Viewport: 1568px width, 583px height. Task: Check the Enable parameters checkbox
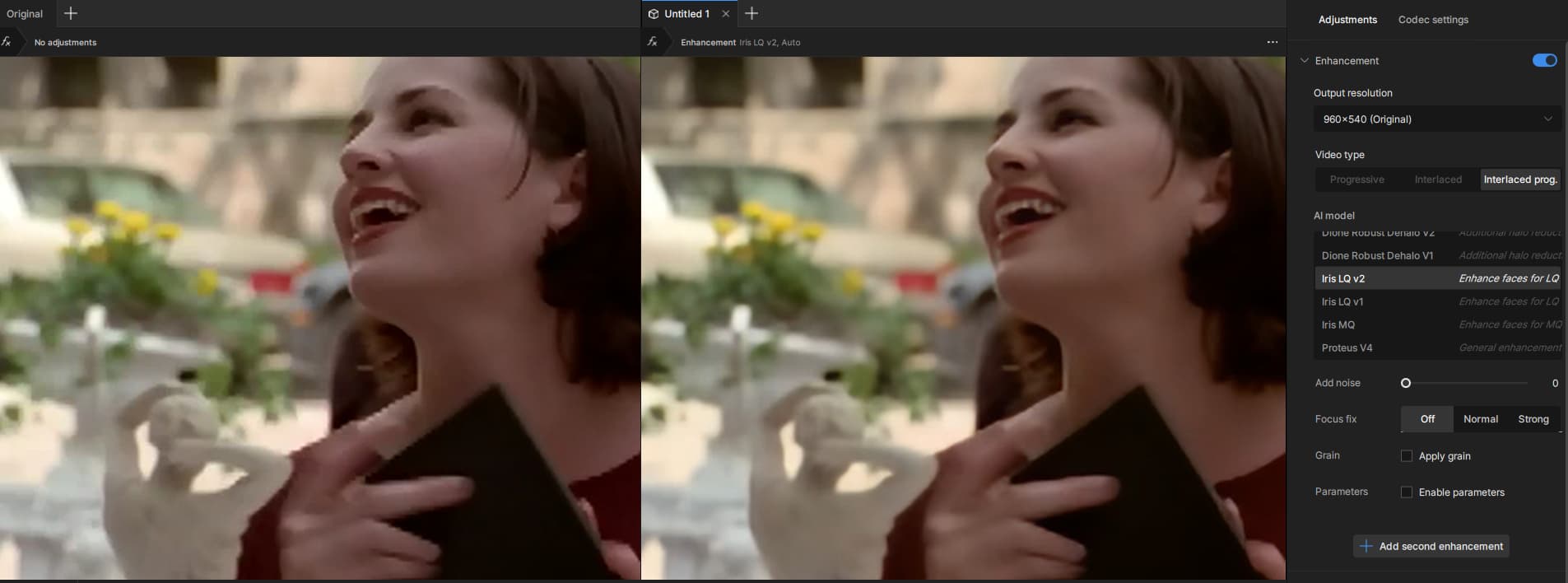click(1407, 492)
